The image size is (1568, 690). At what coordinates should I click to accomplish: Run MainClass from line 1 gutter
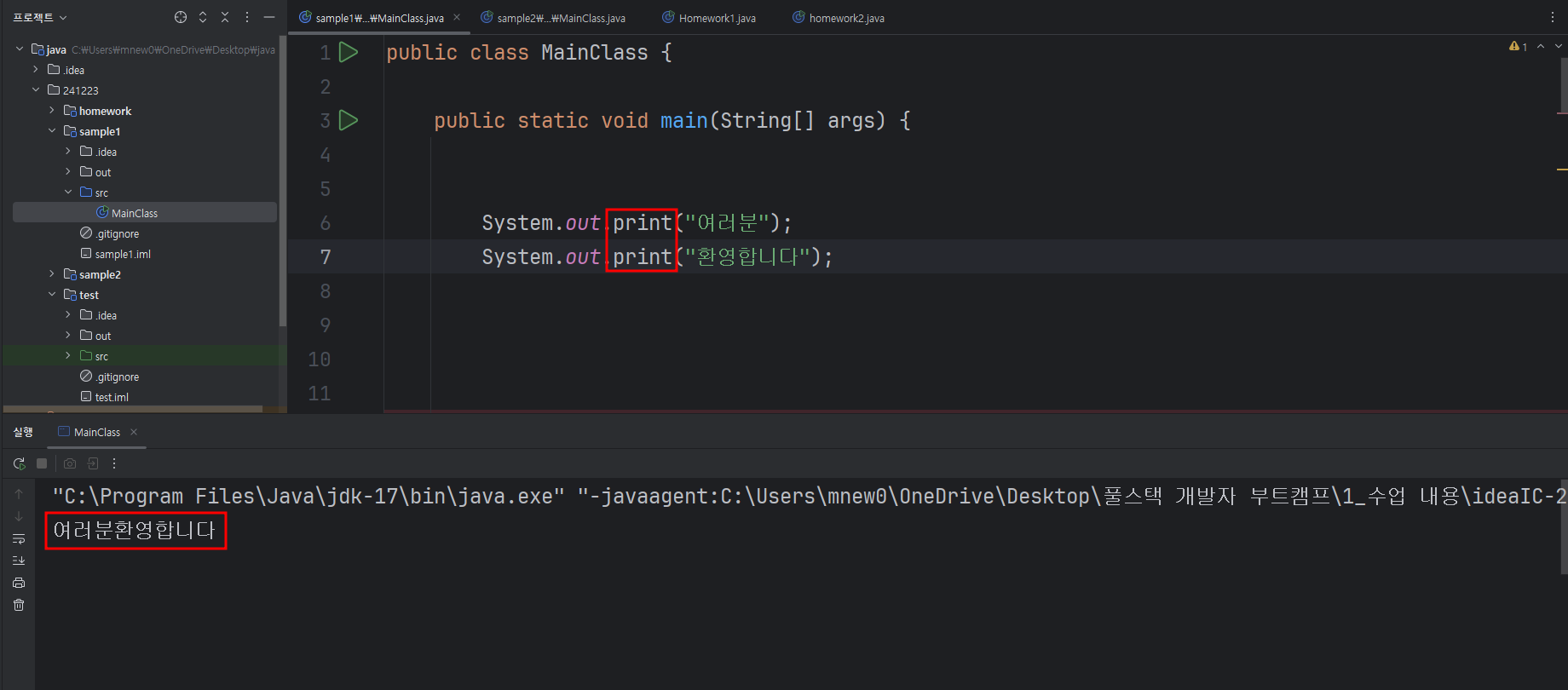pyautogui.click(x=349, y=52)
